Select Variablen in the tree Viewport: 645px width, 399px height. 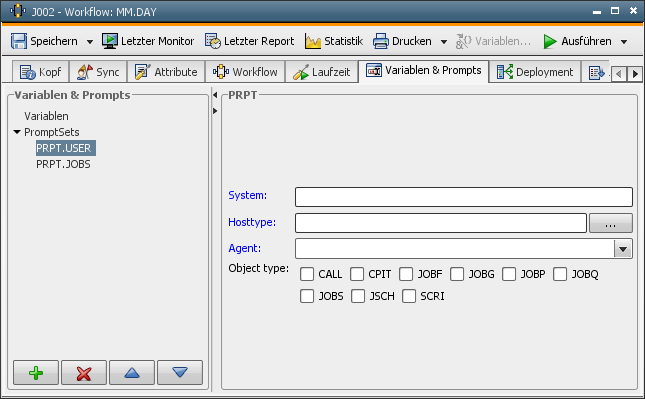point(46,116)
